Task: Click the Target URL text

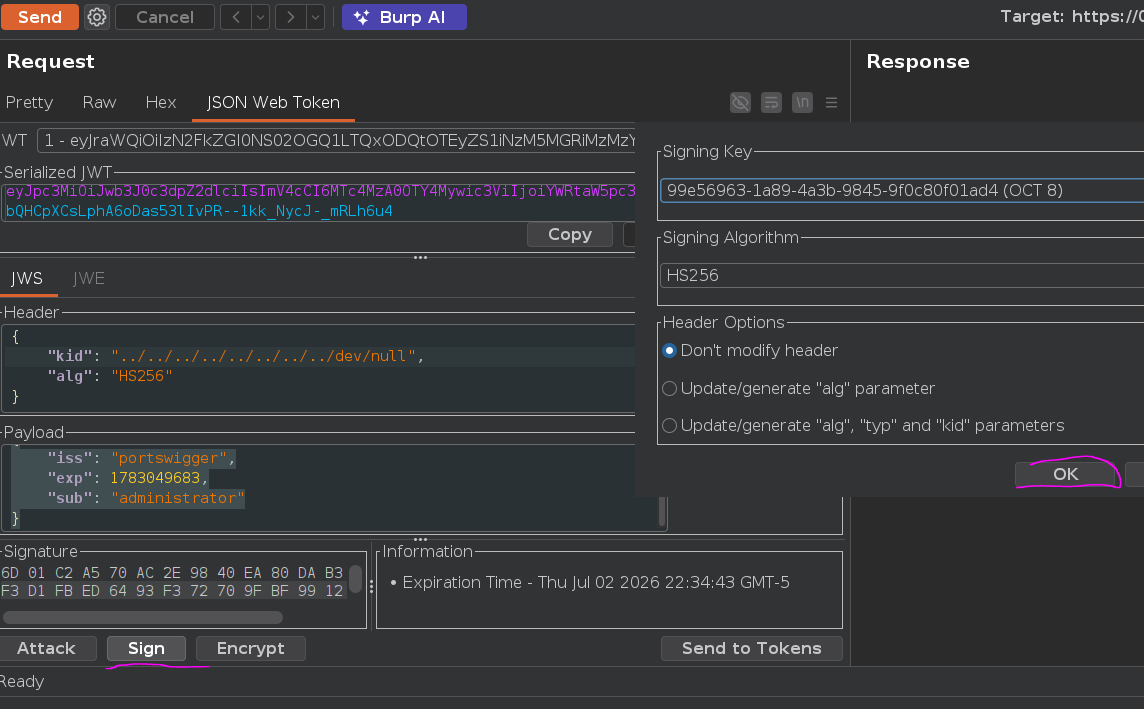Action: [1072, 17]
